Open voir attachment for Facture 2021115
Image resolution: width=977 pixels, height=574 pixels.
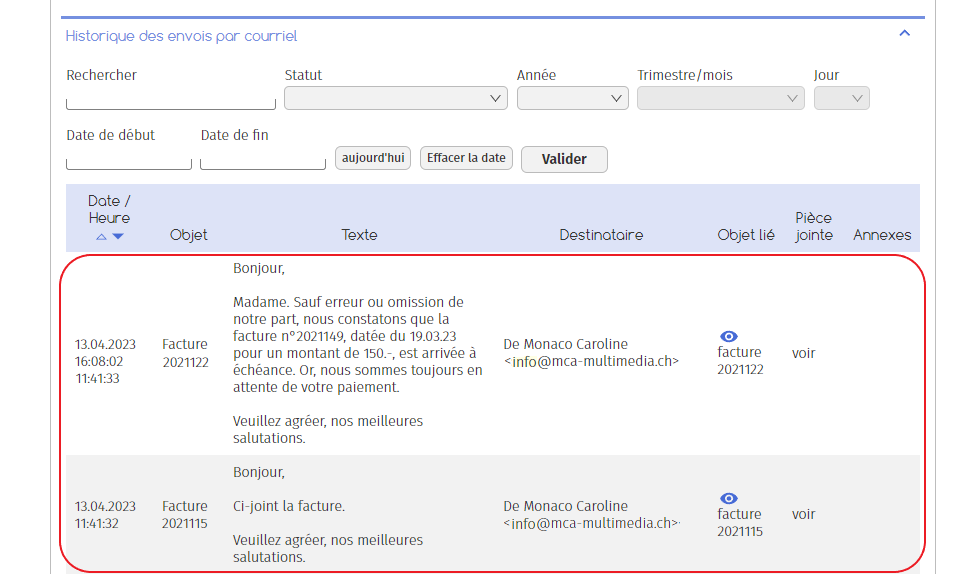point(803,514)
